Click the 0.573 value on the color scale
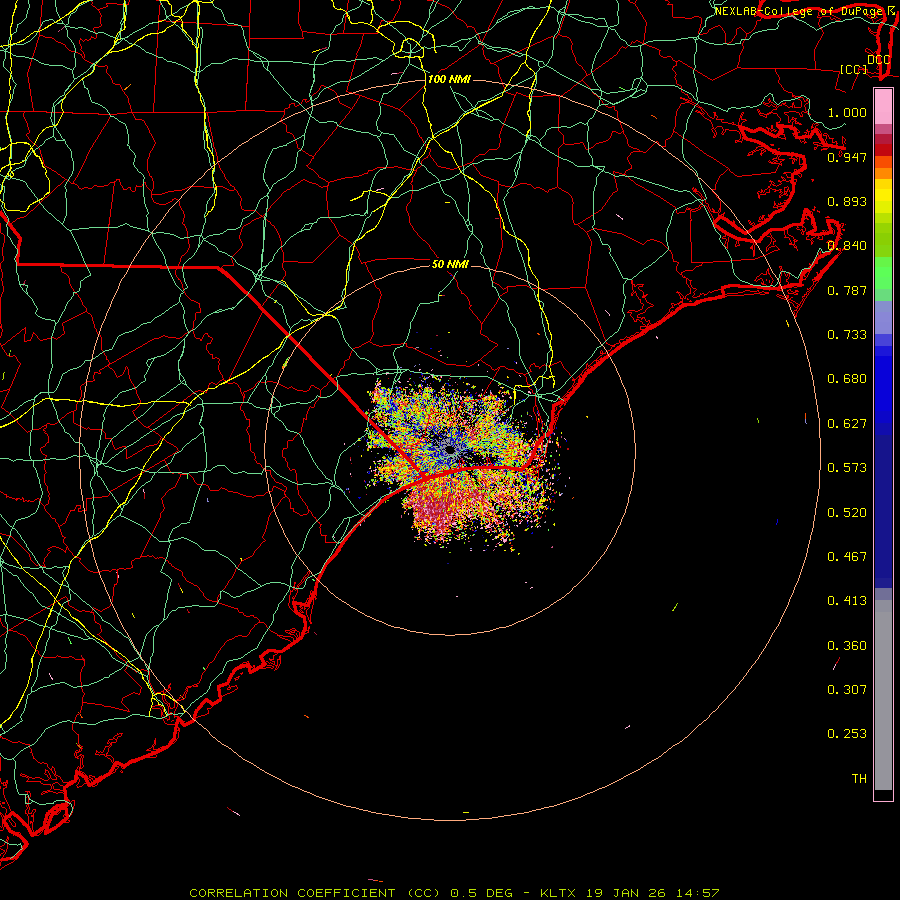Image resolution: width=900 pixels, height=900 pixels. click(x=847, y=468)
